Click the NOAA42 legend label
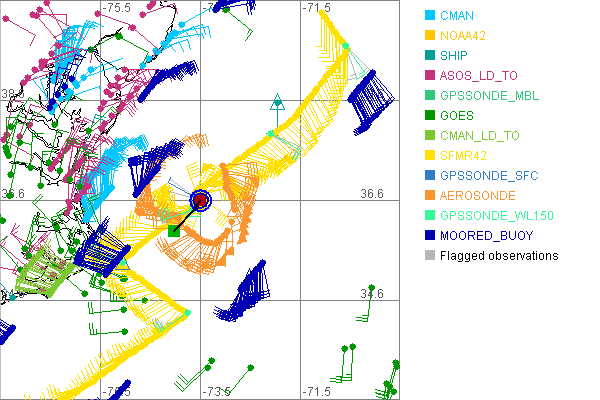Screen dimensions: 600x400 (x=464, y=36)
